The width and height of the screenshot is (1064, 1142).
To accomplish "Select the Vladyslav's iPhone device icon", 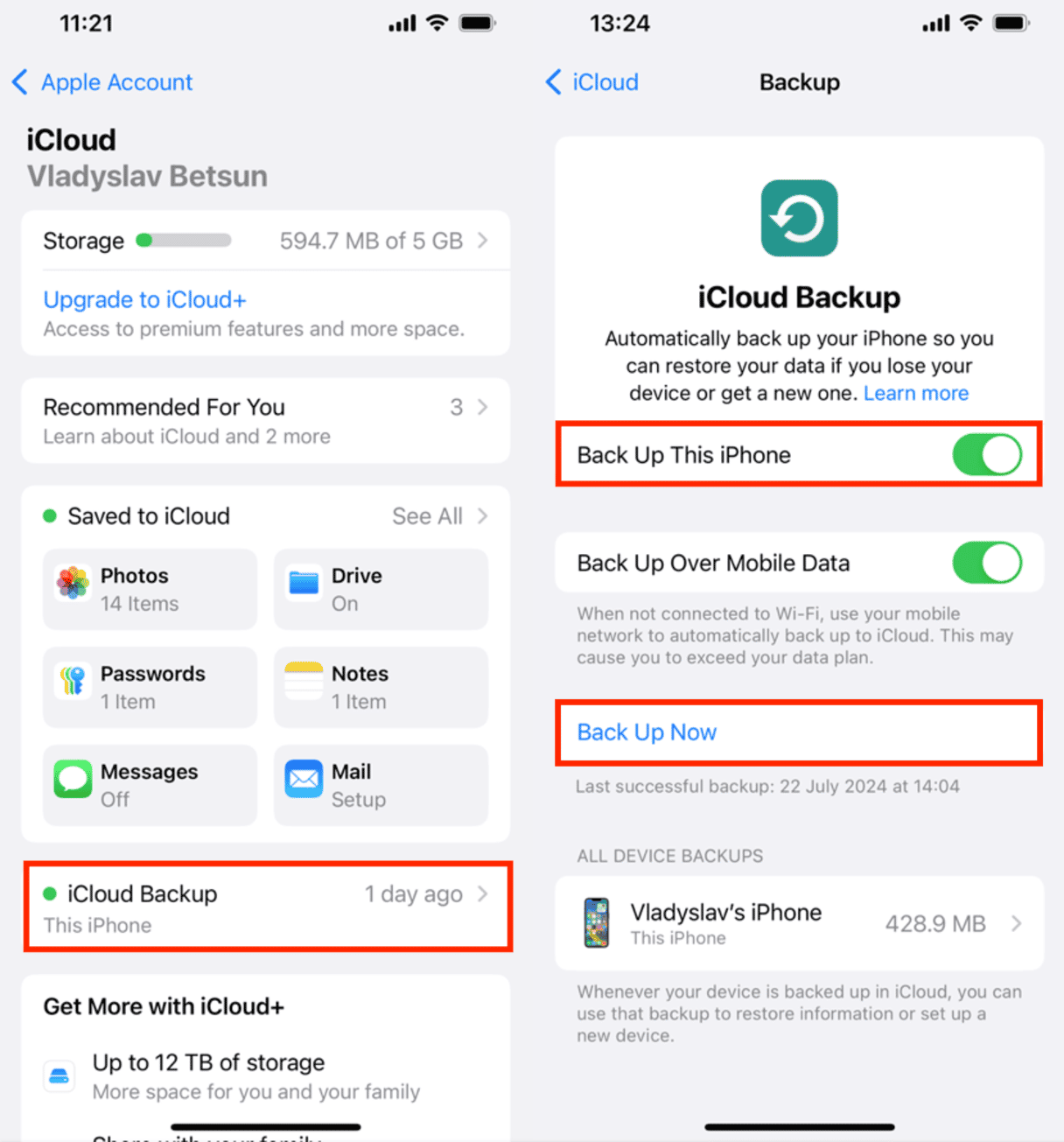I will [x=597, y=923].
